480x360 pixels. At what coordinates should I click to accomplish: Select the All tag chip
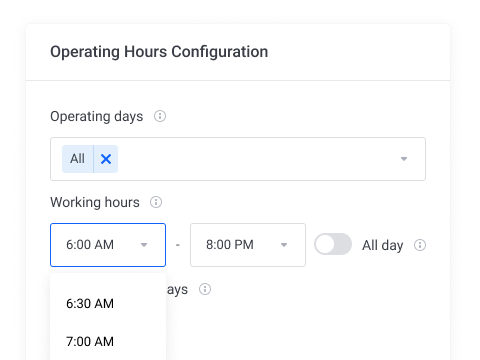[x=77, y=159]
